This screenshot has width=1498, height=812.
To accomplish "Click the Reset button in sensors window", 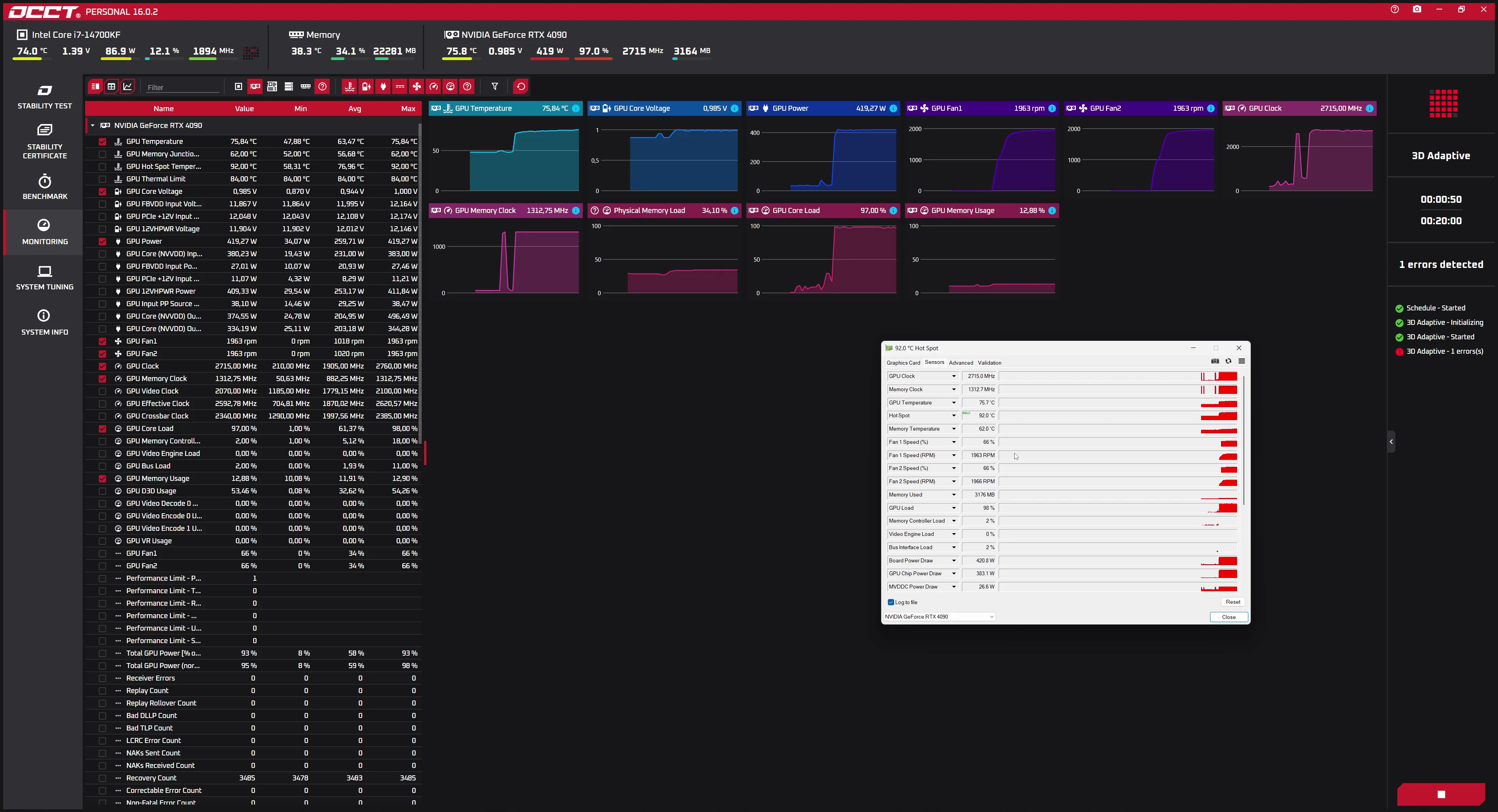I will [x=1233, y=602].
